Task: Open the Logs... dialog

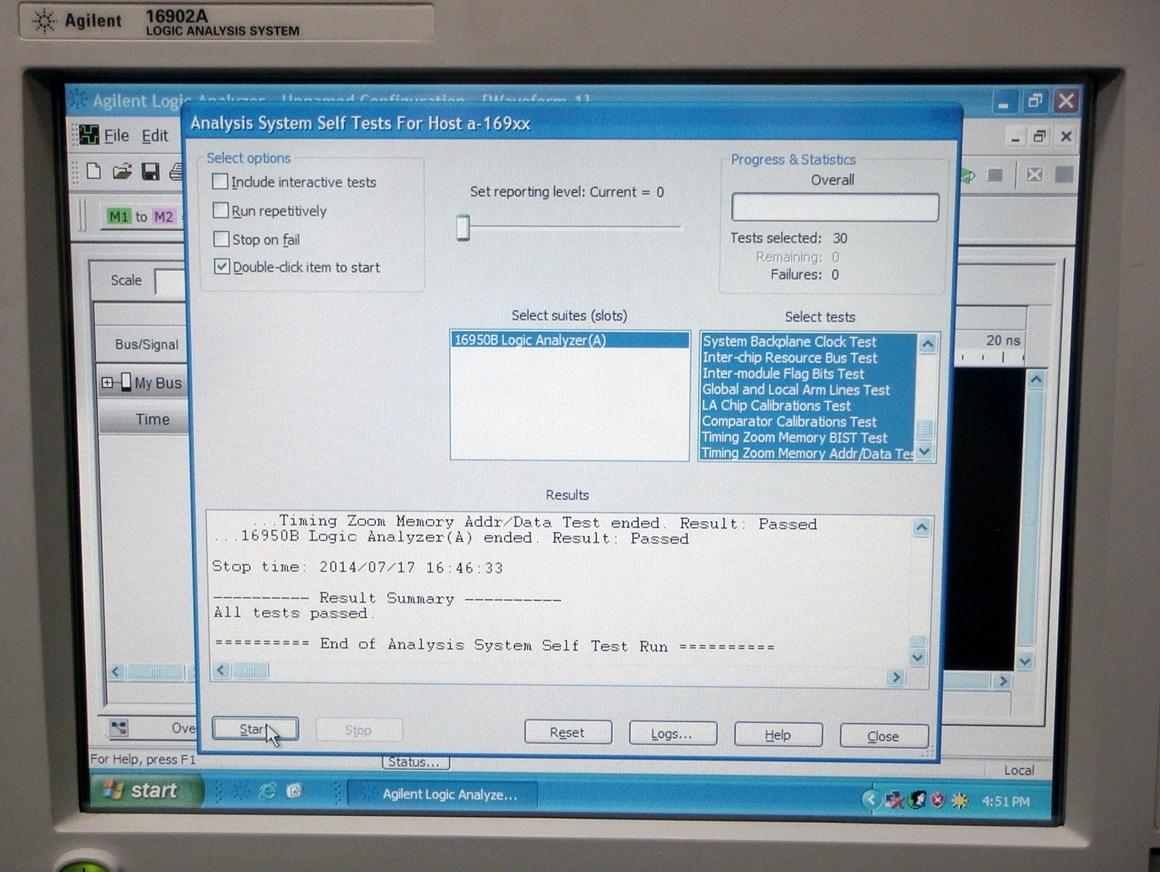Action: pyautogui.click(x=672, y=733)
